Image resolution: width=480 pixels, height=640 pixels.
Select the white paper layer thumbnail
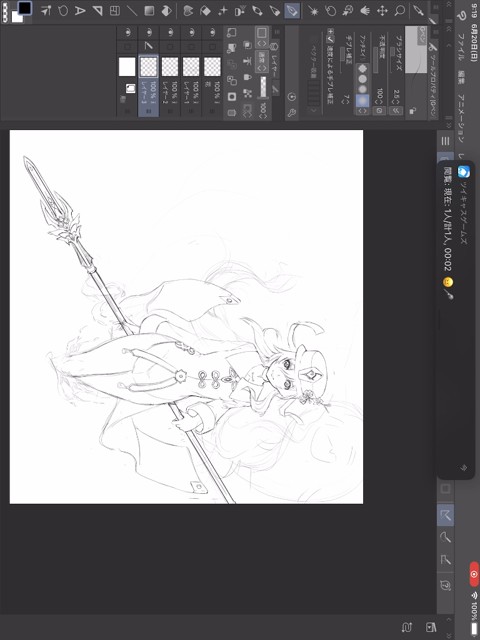point(127,67)
